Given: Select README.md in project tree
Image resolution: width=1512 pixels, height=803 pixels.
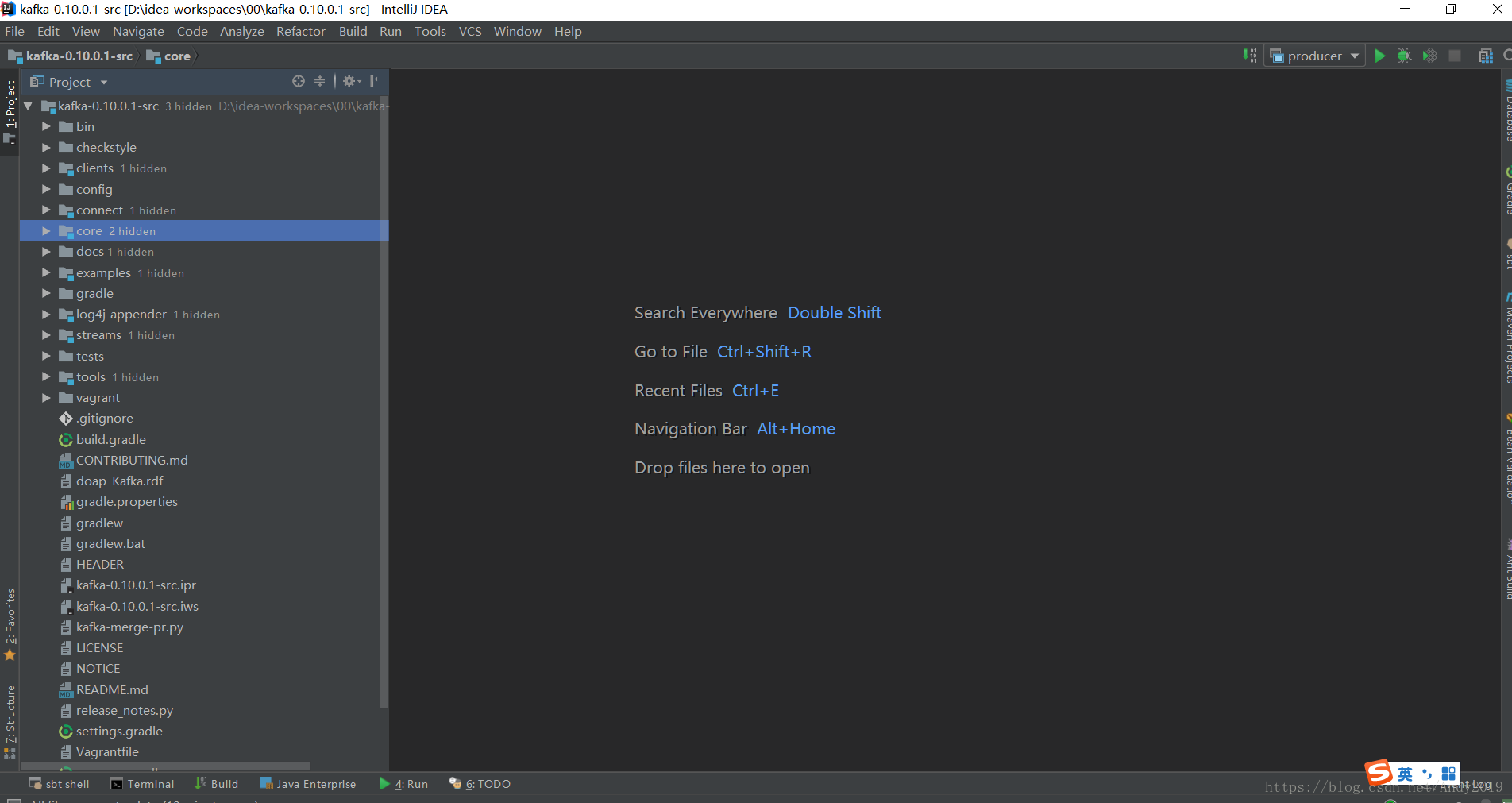Looking at the screenshot, I should click(111, 689).
